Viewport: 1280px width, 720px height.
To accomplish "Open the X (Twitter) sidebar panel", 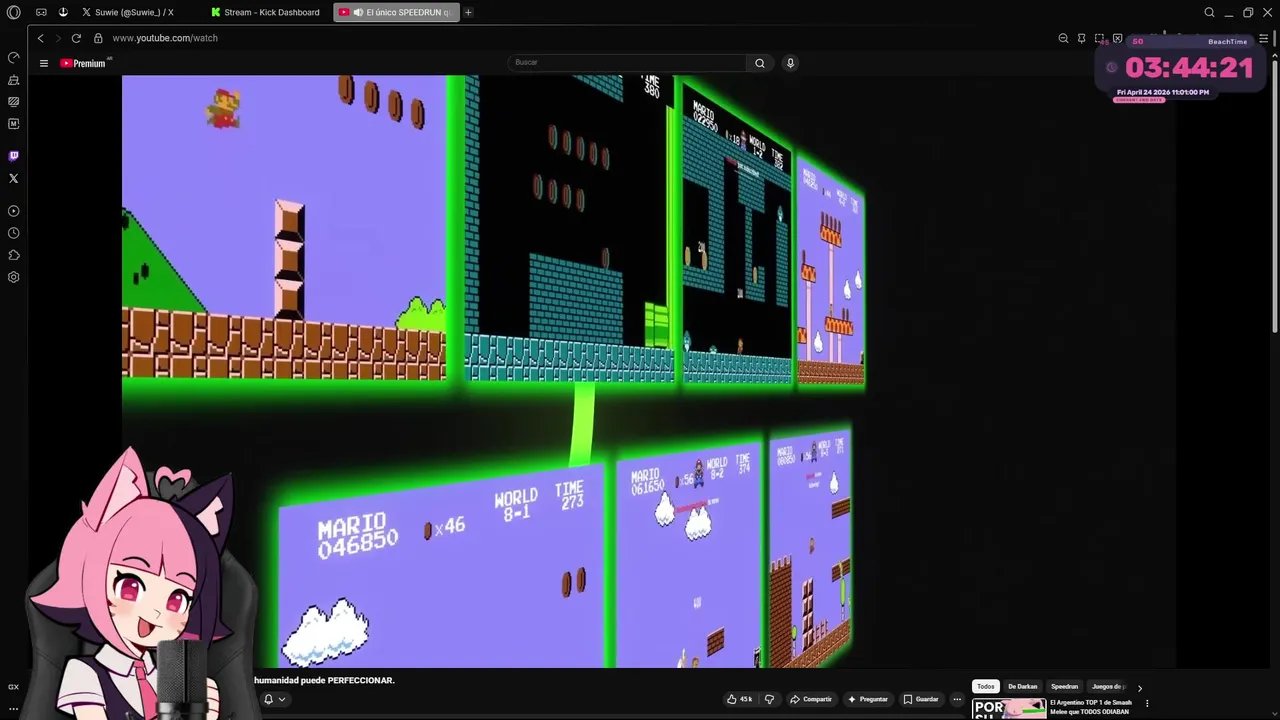I will coord(13,178).
